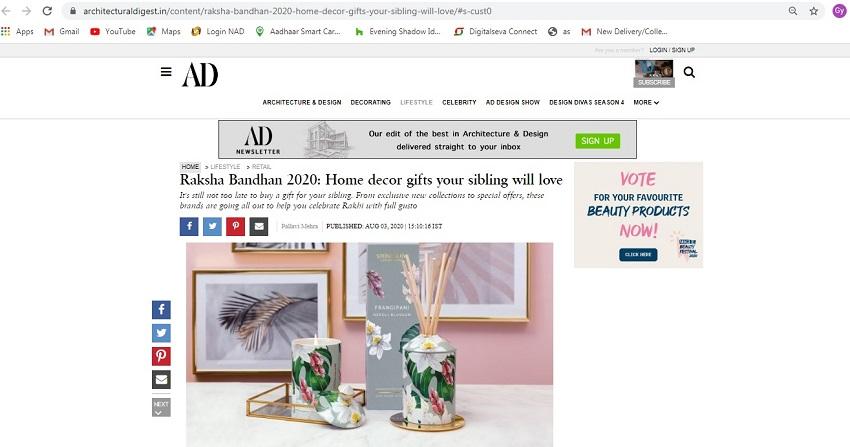Click the browser address bar URL
The width and height of the screenshot is (850, 447).
click(x=287, y=11)
